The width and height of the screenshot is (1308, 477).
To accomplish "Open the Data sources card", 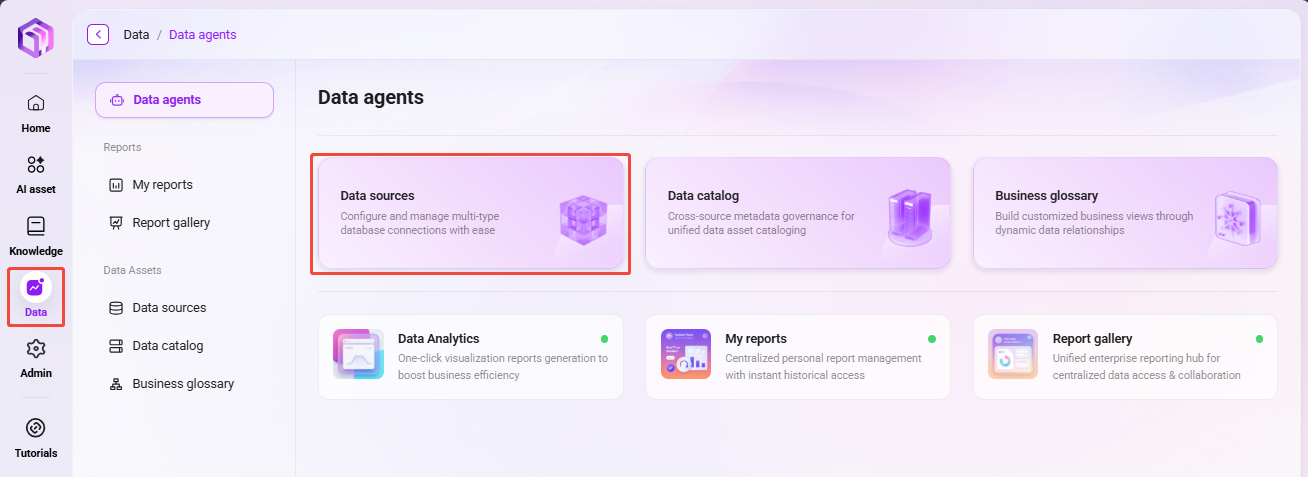I will pyautogui.click(x=470, y=213).
